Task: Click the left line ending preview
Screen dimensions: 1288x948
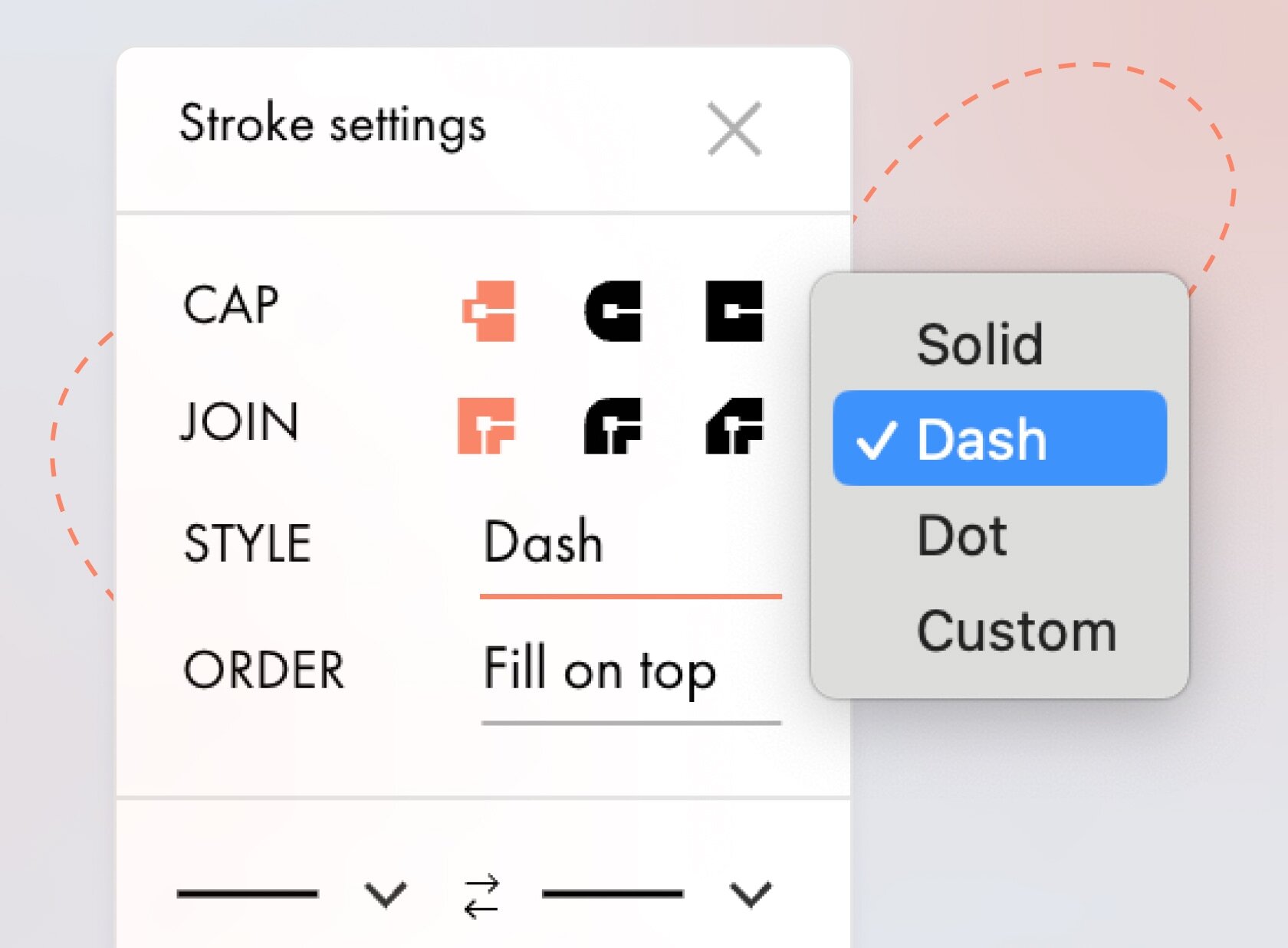Action: (x=248, y=894)
